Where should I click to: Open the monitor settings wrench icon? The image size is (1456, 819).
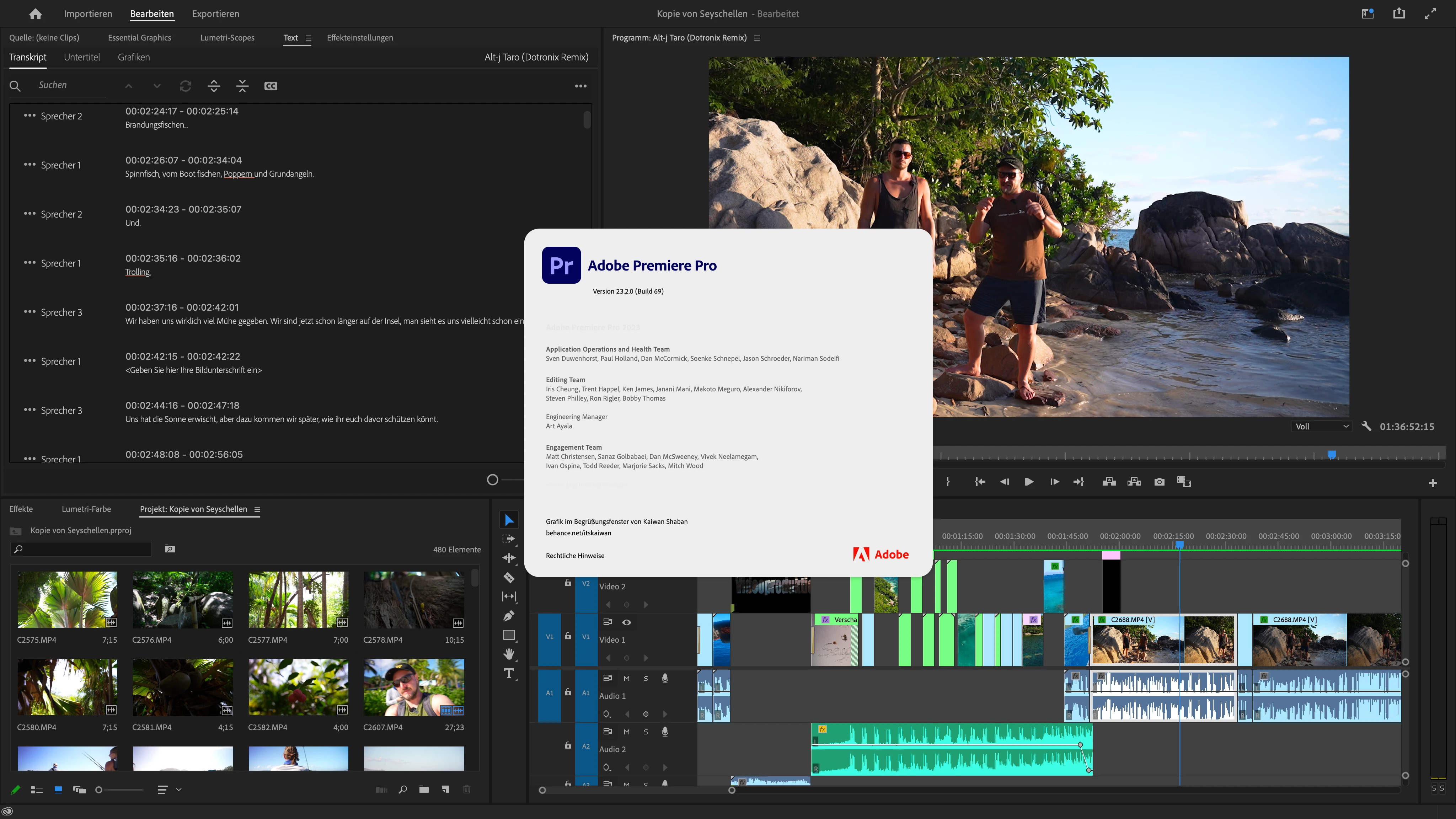1366,426
